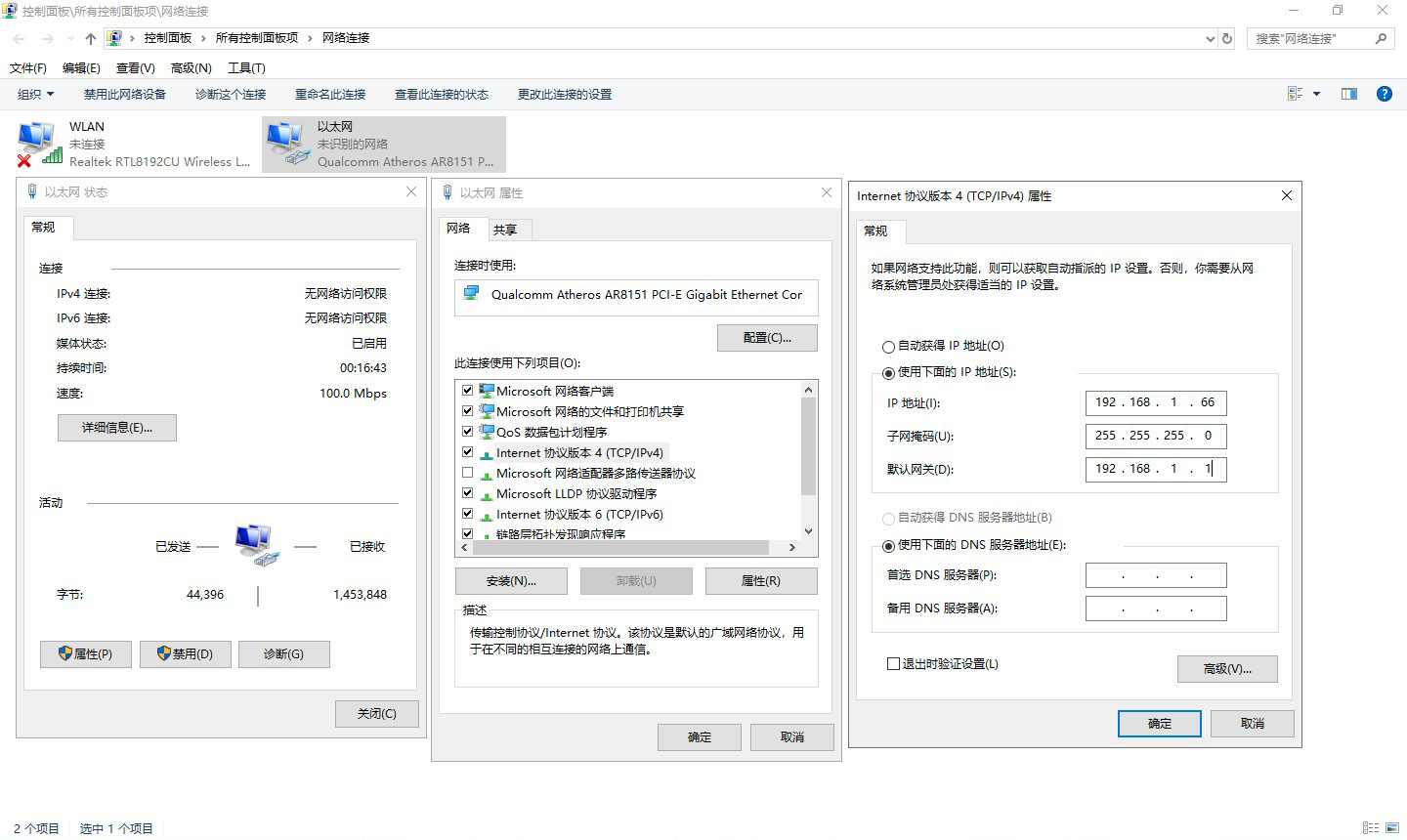Open the 高级(N) menu

[x=191, y=67]
